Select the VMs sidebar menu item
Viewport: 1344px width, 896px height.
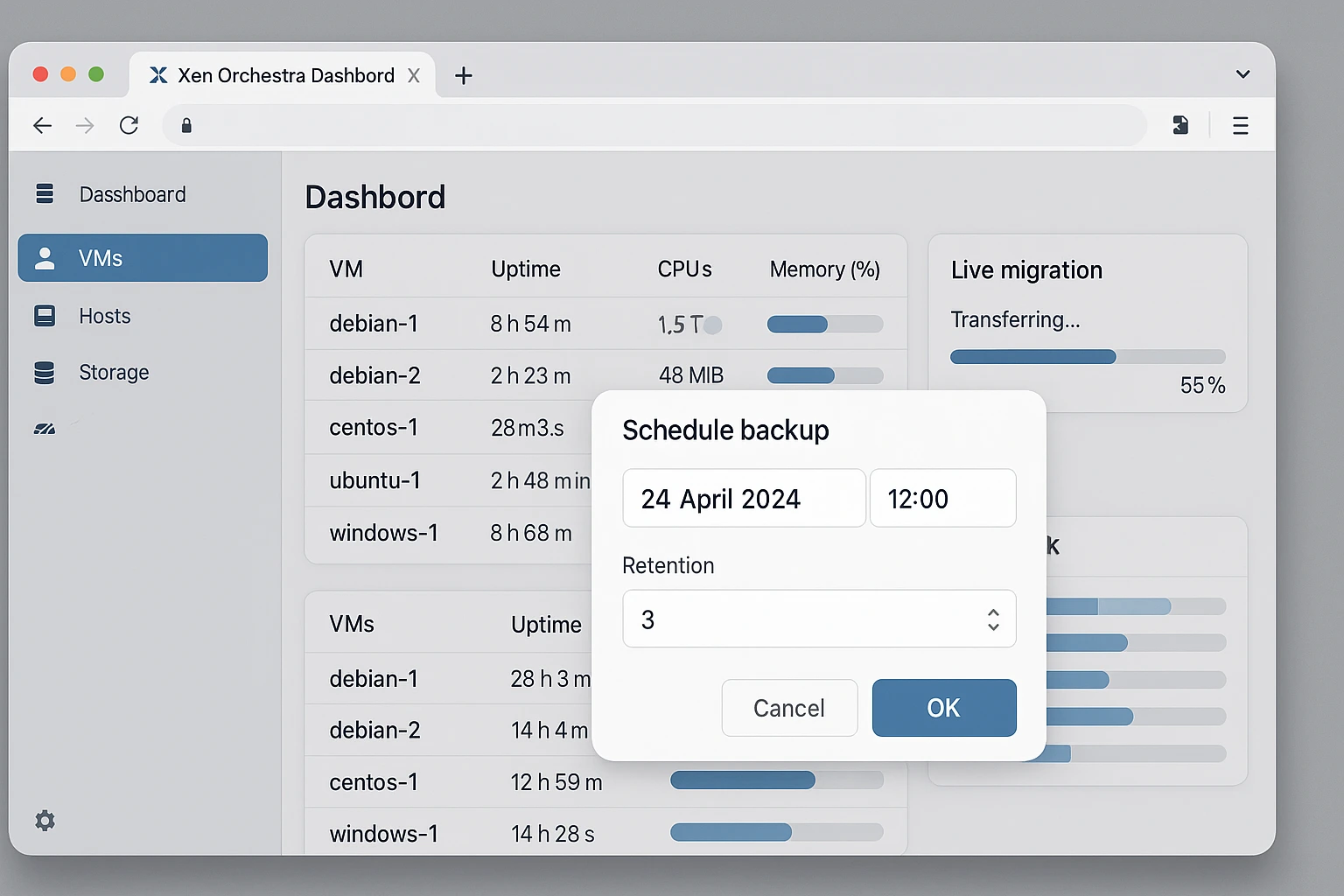pyautogui.click(x=143, y=258)
